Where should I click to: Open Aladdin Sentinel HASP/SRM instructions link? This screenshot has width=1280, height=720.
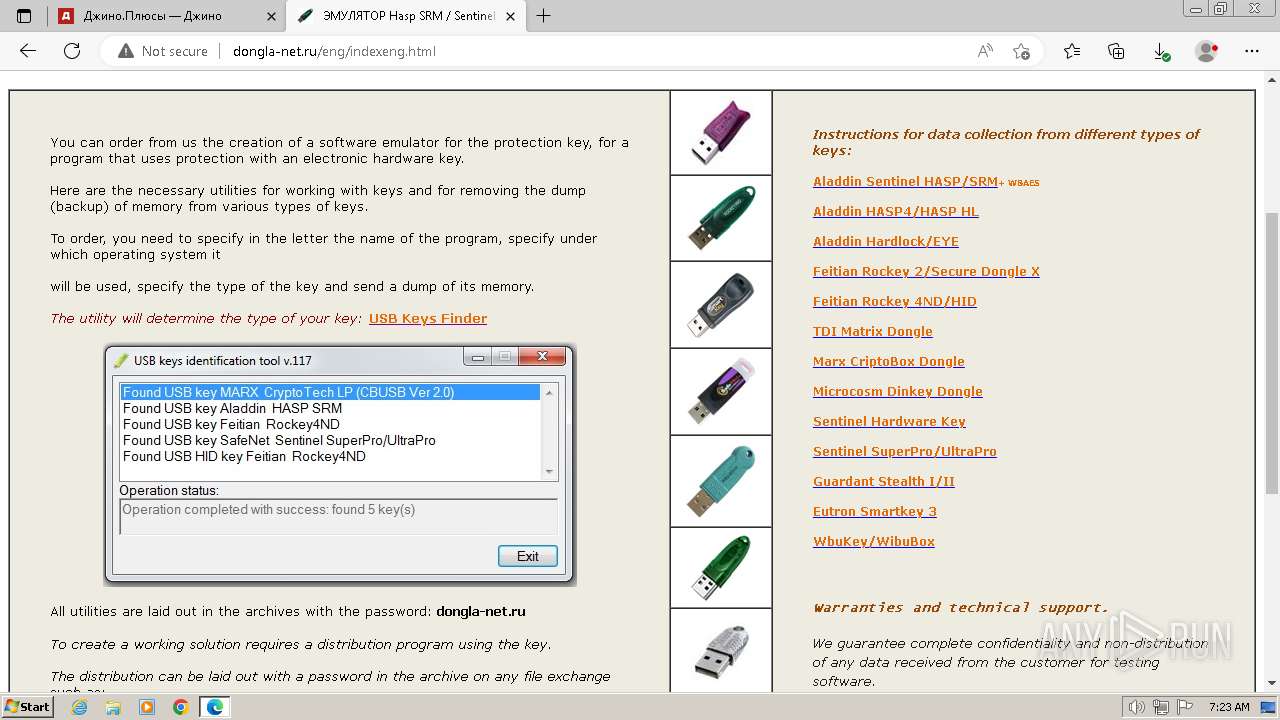tap(905, 181)
